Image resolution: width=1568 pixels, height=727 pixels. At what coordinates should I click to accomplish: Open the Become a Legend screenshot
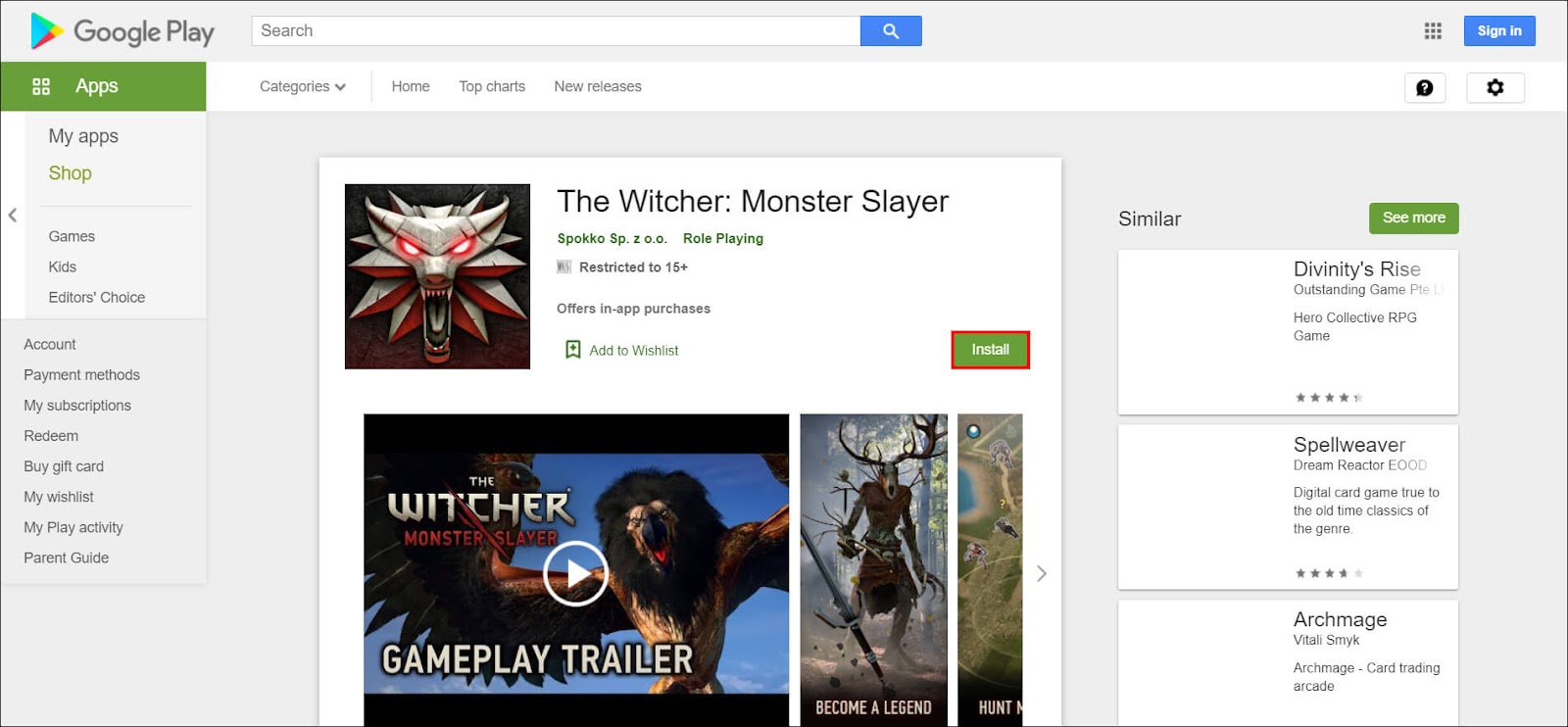(x=874, y=570)
